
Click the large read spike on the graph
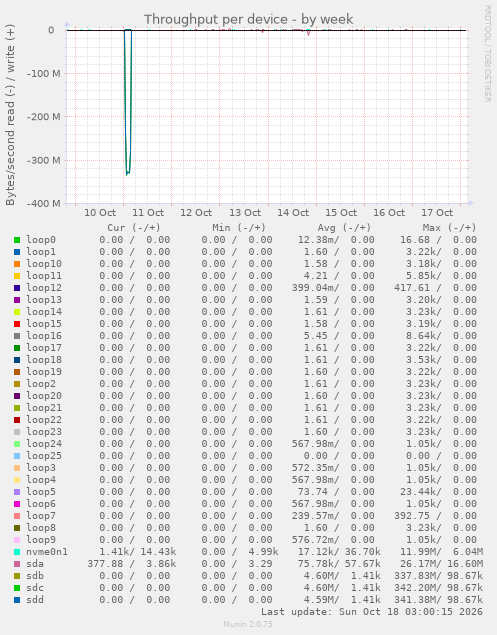[128, 101]
